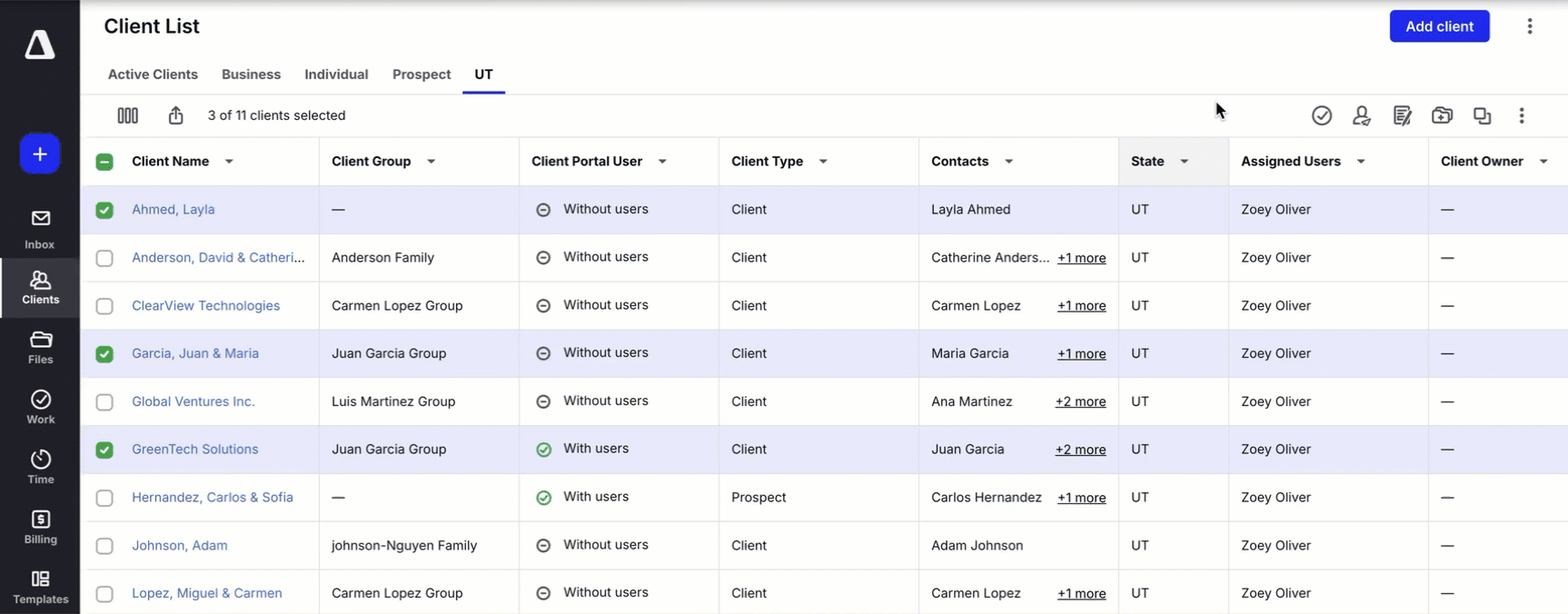Click the blue plus quick-add button
This screenshot has height=614, width=1568.
pos(40,154)
